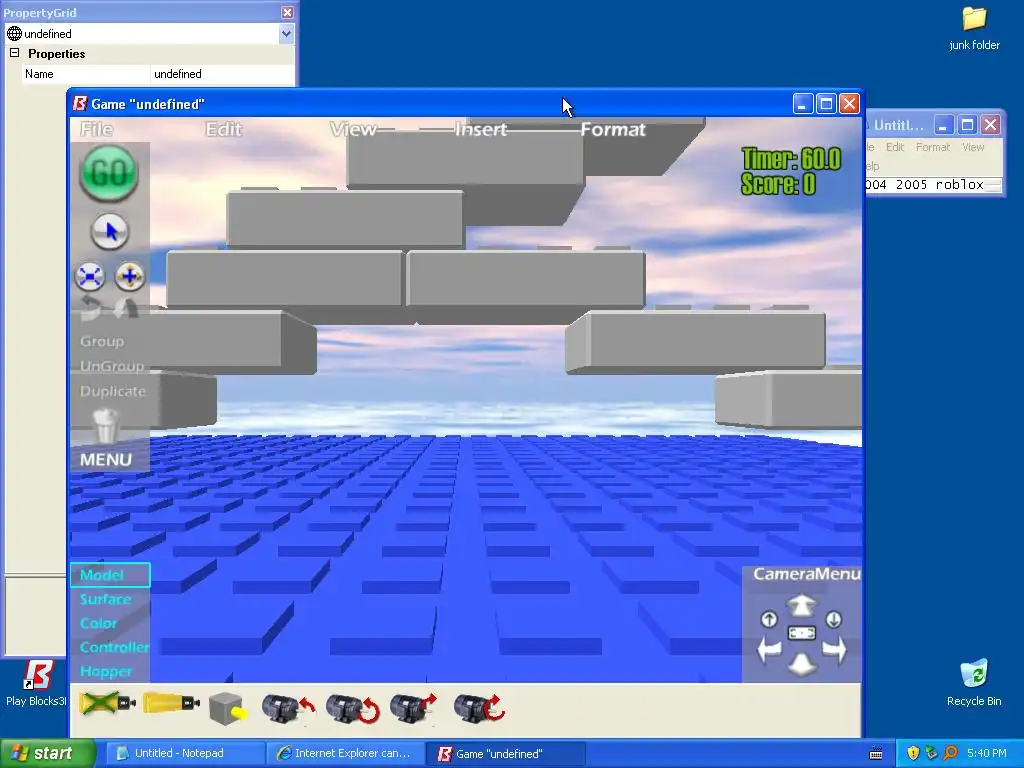This screenshot has height=768, width=1024.
Task: Click the camera tilt-down circled arrow
Action: pos(833,618)
